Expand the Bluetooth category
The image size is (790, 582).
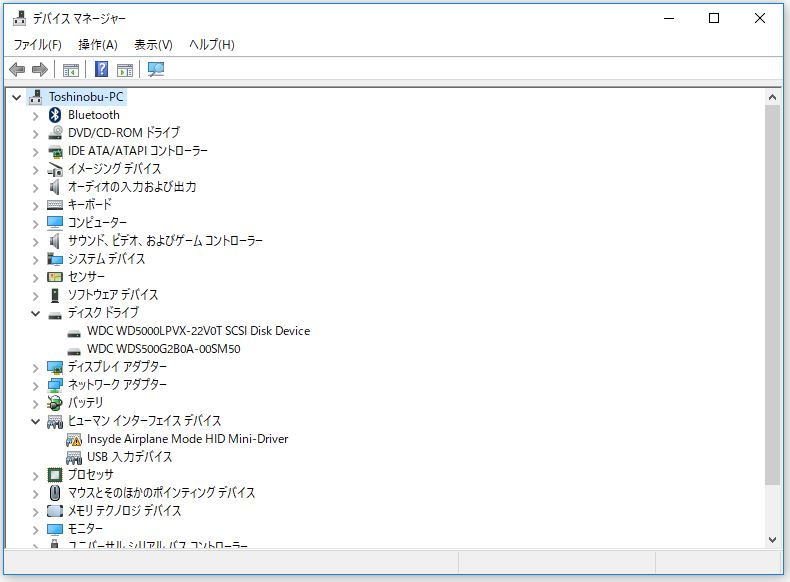35,116
